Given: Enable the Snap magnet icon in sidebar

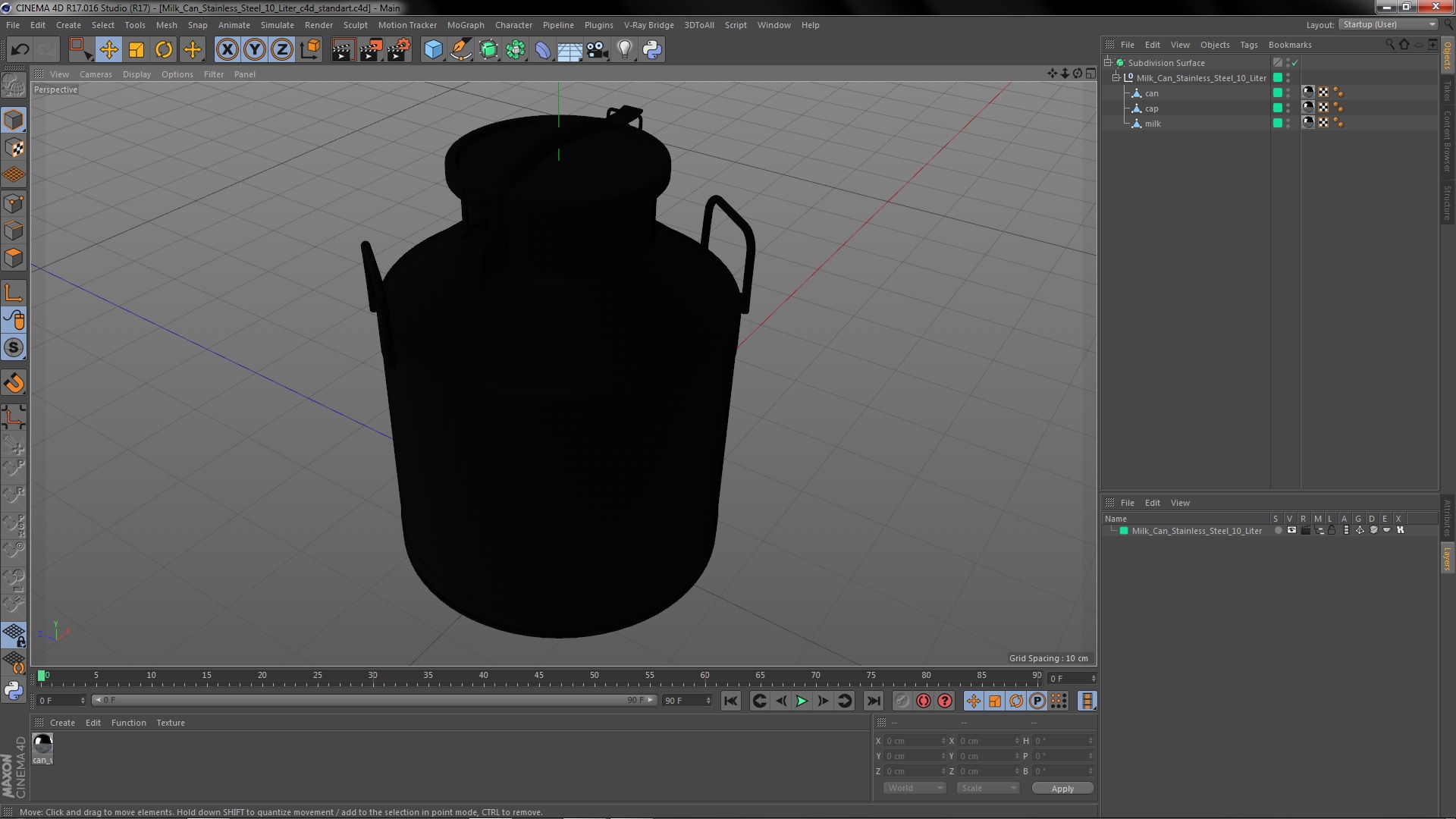Looking at the screenshot, I should coord(14,383).
